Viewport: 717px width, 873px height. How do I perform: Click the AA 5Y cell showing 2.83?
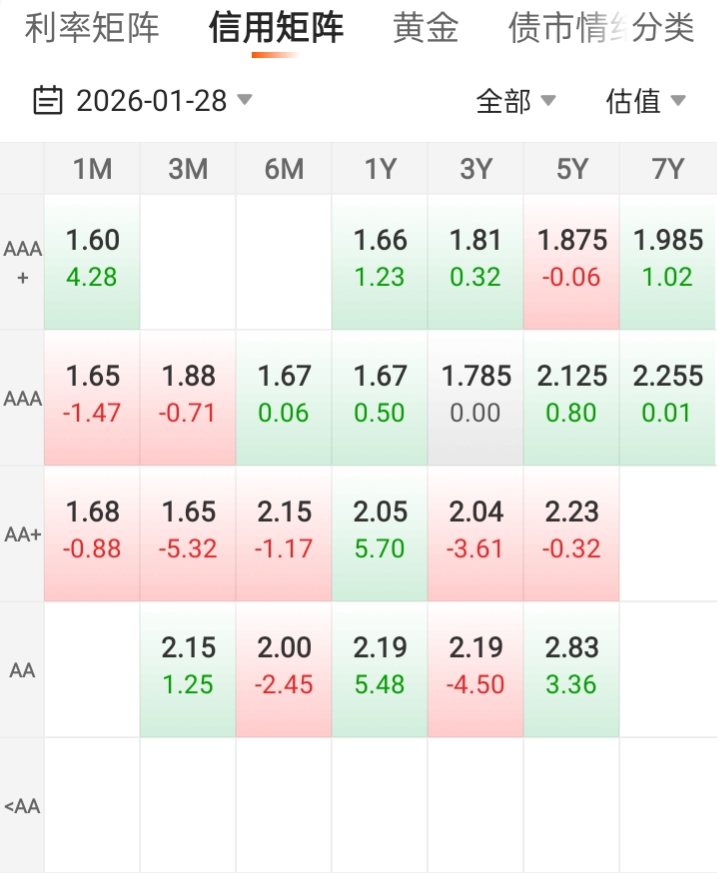(572, 667)
